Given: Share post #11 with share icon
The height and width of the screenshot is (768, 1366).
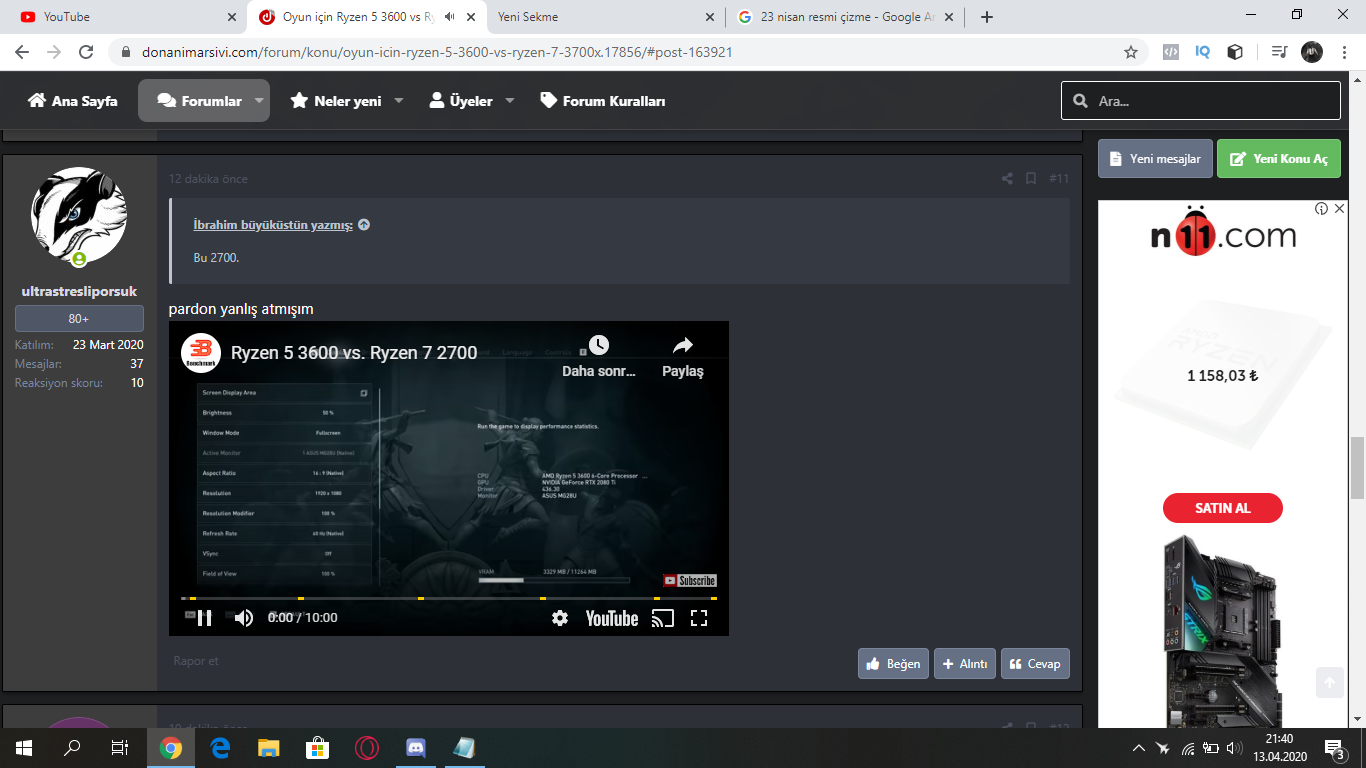Looking at the screenshot, I should (1007, 179).
